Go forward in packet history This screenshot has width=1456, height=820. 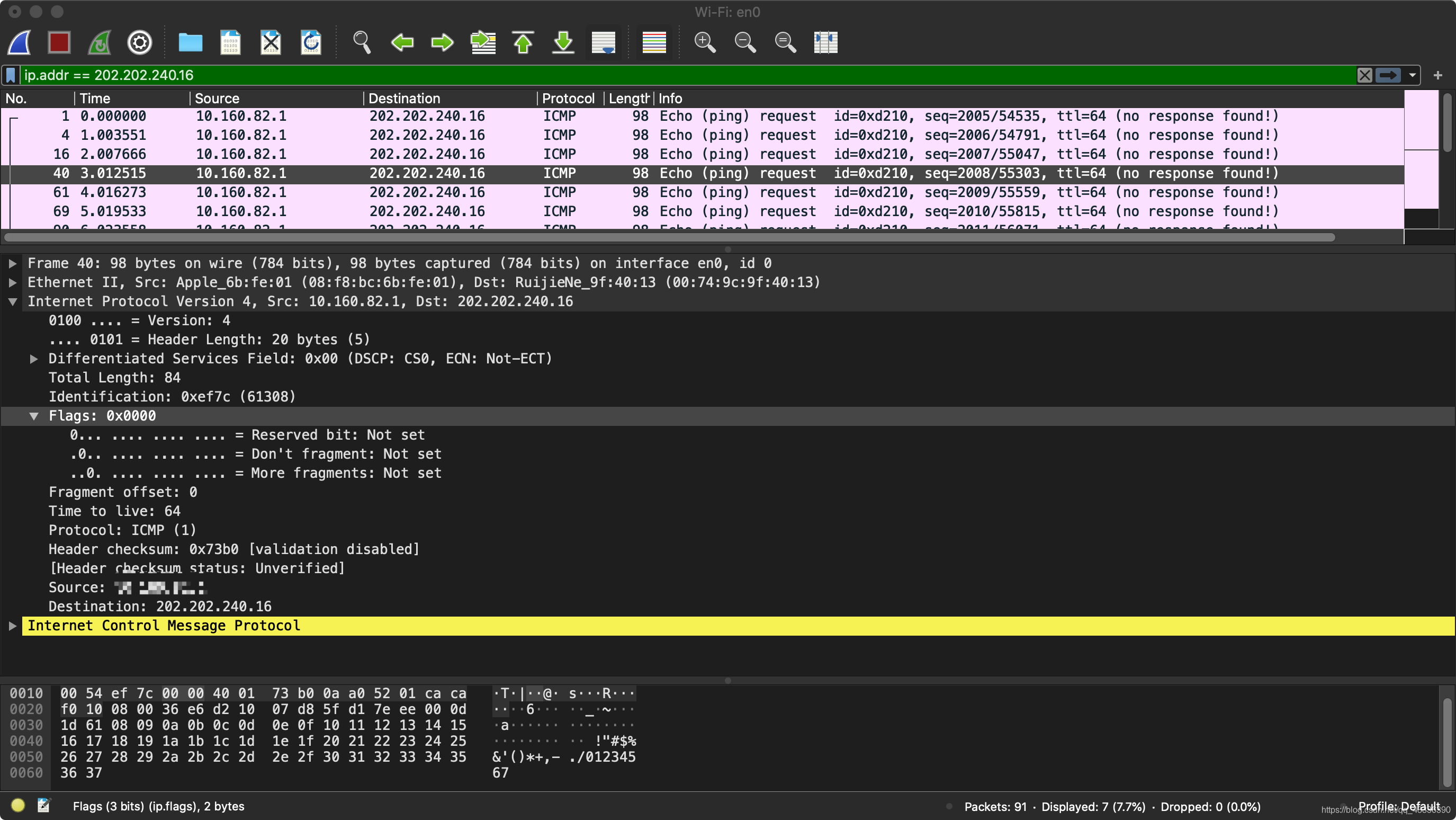tap(442, 43)
